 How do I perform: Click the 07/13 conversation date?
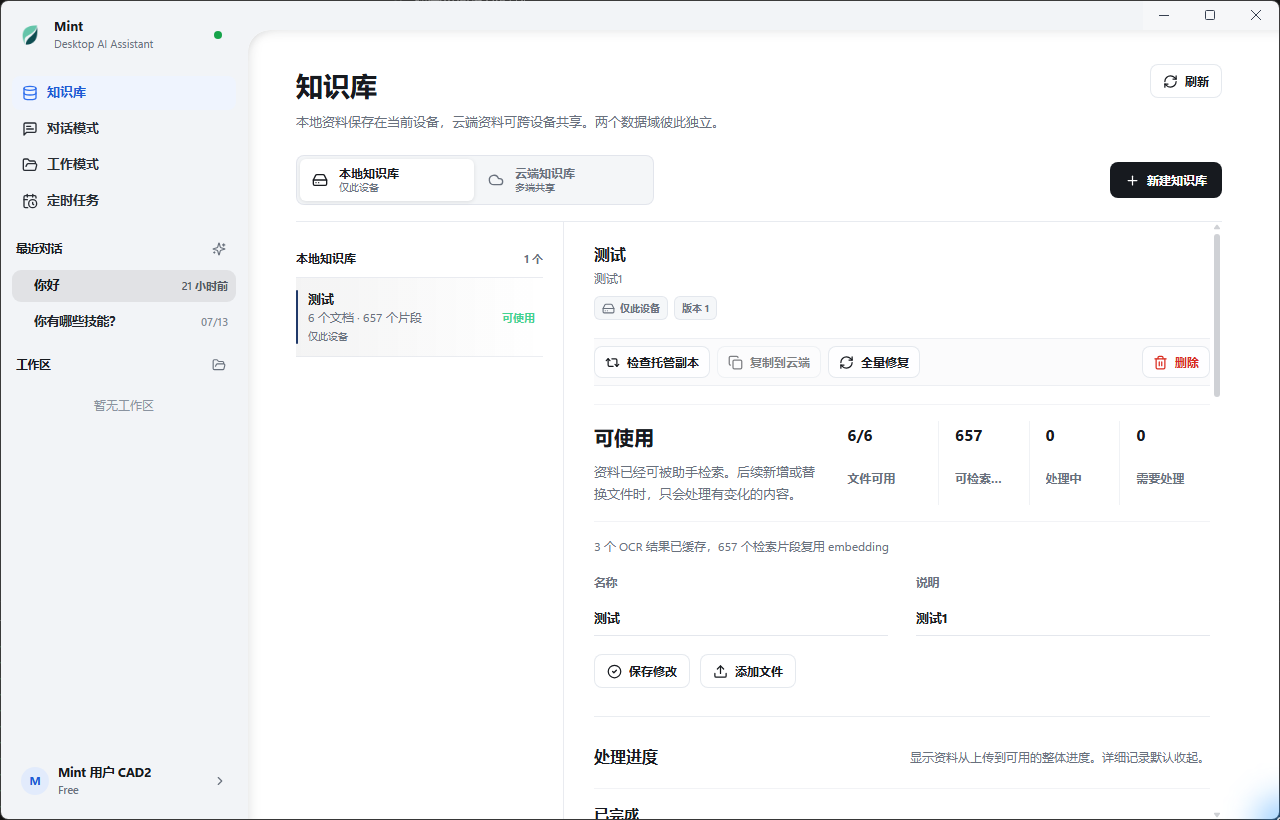point(215,322)
